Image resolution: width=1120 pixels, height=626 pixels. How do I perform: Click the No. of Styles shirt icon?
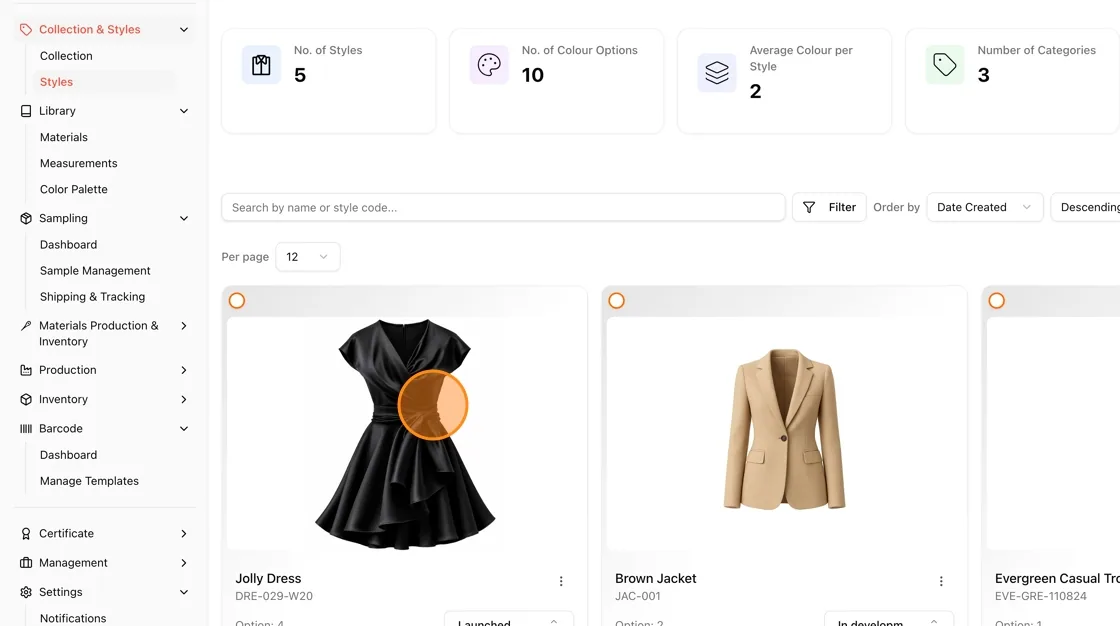(261, 65)
